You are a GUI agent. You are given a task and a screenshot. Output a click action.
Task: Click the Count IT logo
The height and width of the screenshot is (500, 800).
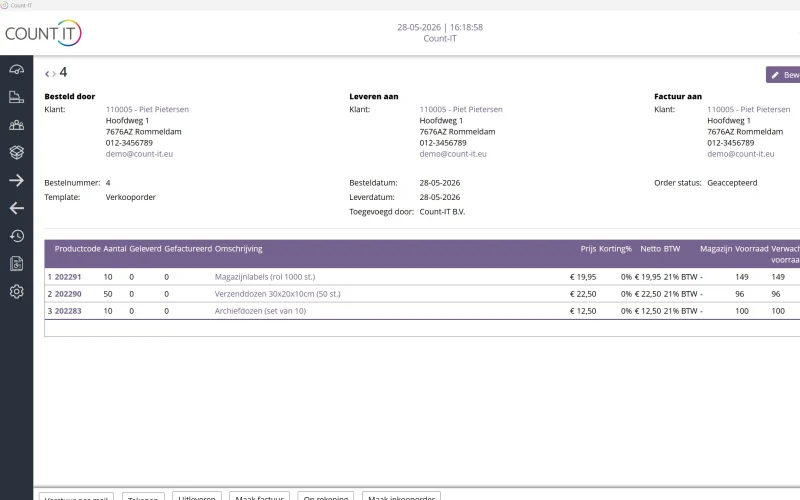pos(43,33)
